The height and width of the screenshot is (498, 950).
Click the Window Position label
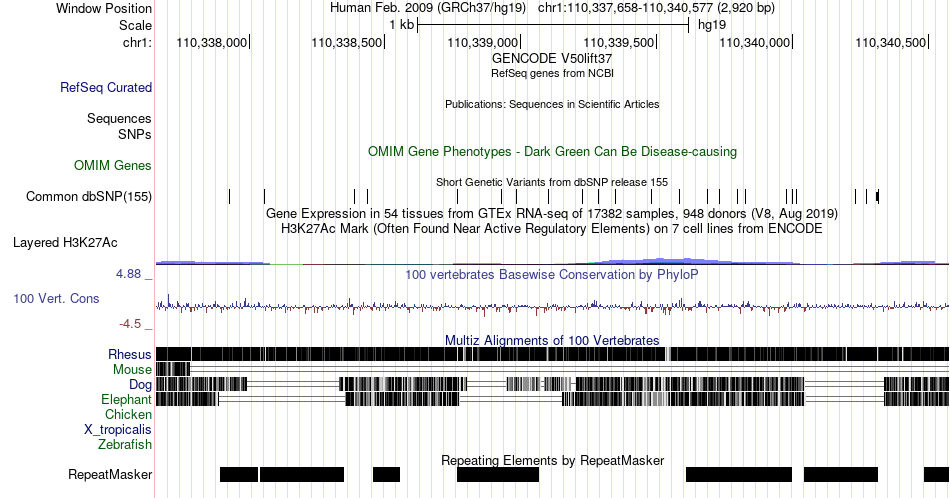pos(104,8)
